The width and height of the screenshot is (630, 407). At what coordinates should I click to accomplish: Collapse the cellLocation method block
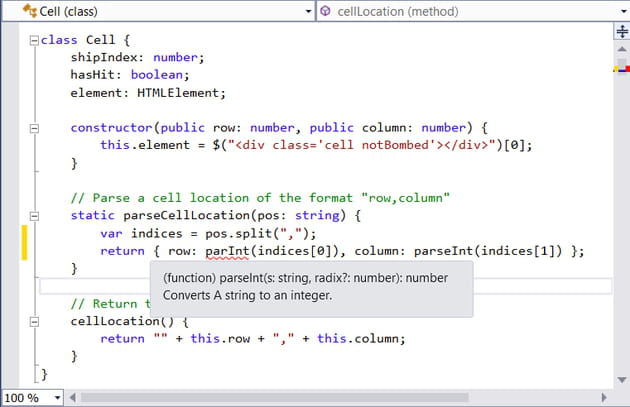point(35,321)
